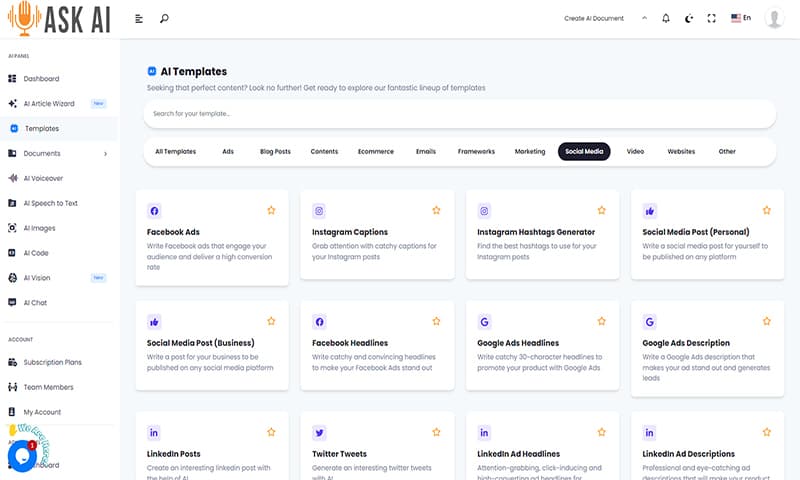This screenshot has height=480, width=800.
Task: Select the Contents filter tab
Action: 324,151
